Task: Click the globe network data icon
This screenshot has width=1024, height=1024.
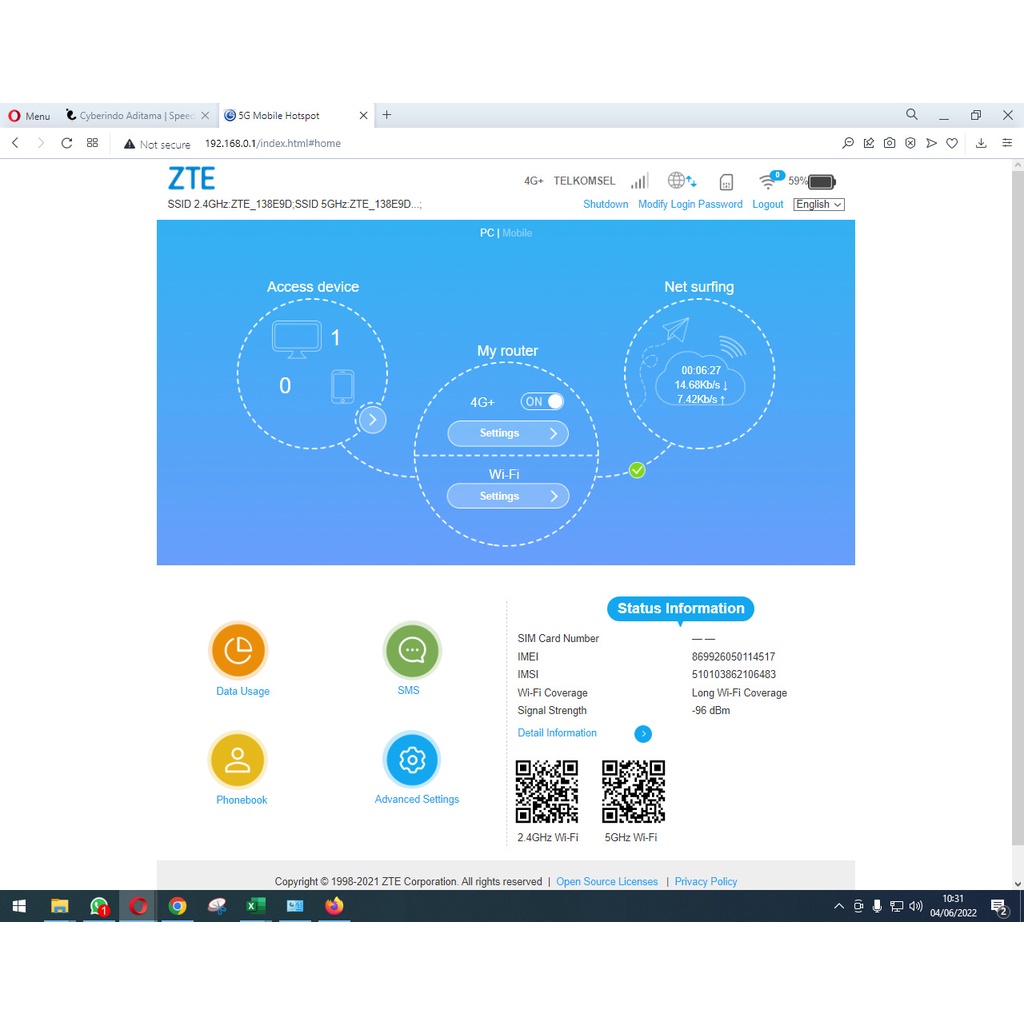Action: [x=682, y=180]
